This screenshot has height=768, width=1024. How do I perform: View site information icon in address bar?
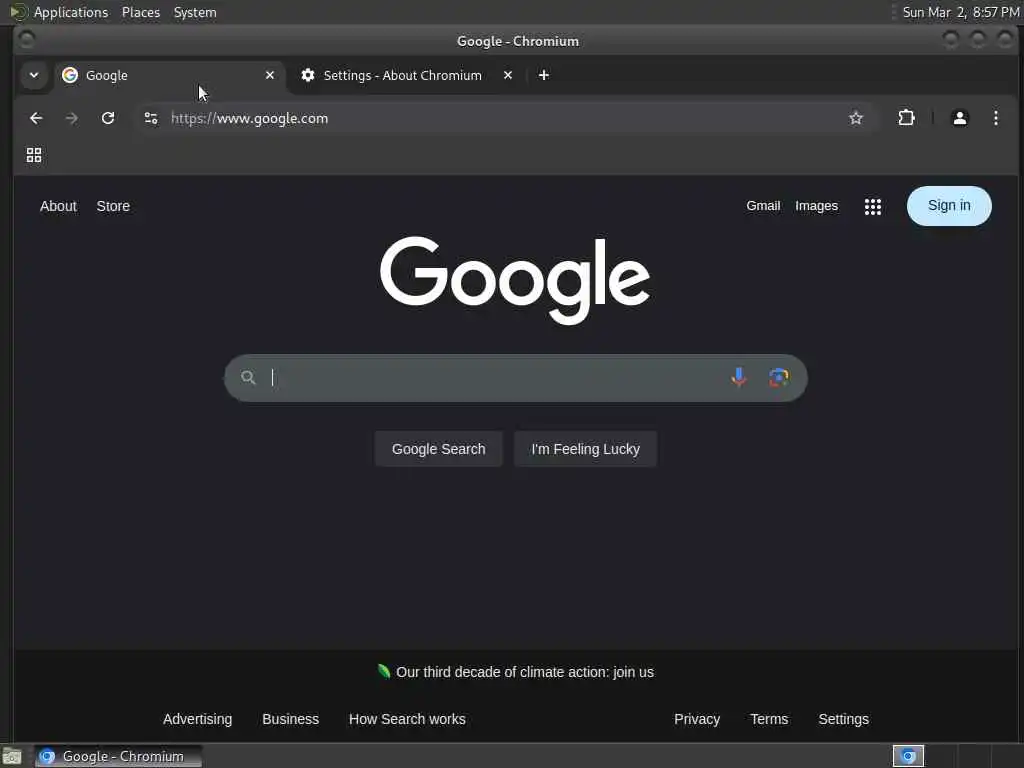click(x=151, y=118)
